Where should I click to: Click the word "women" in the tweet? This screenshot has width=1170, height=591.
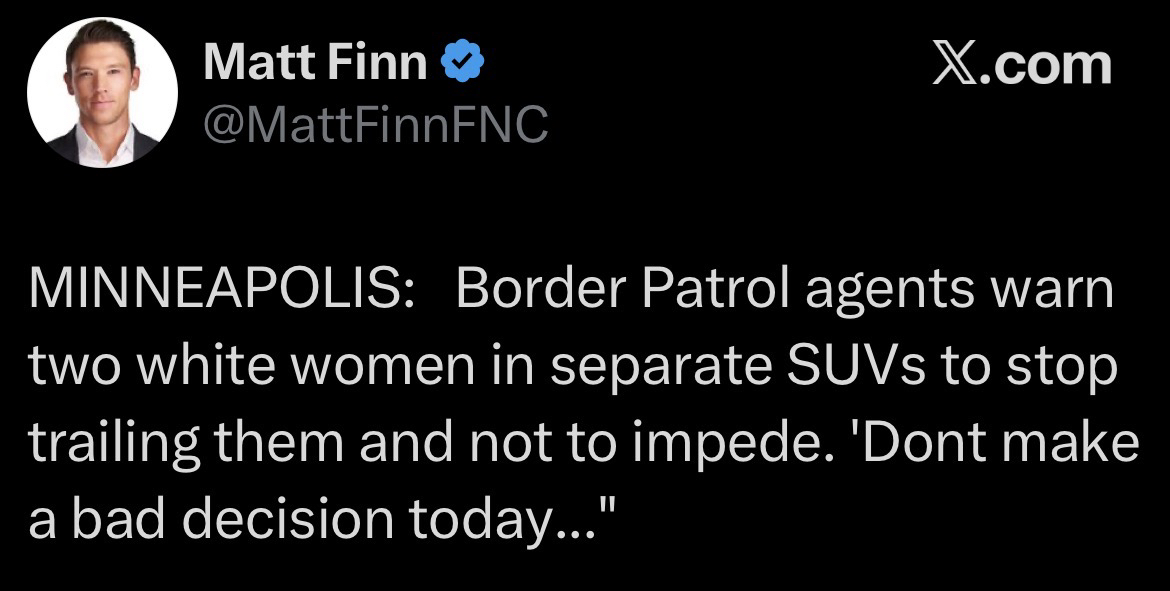click(357, 368)
